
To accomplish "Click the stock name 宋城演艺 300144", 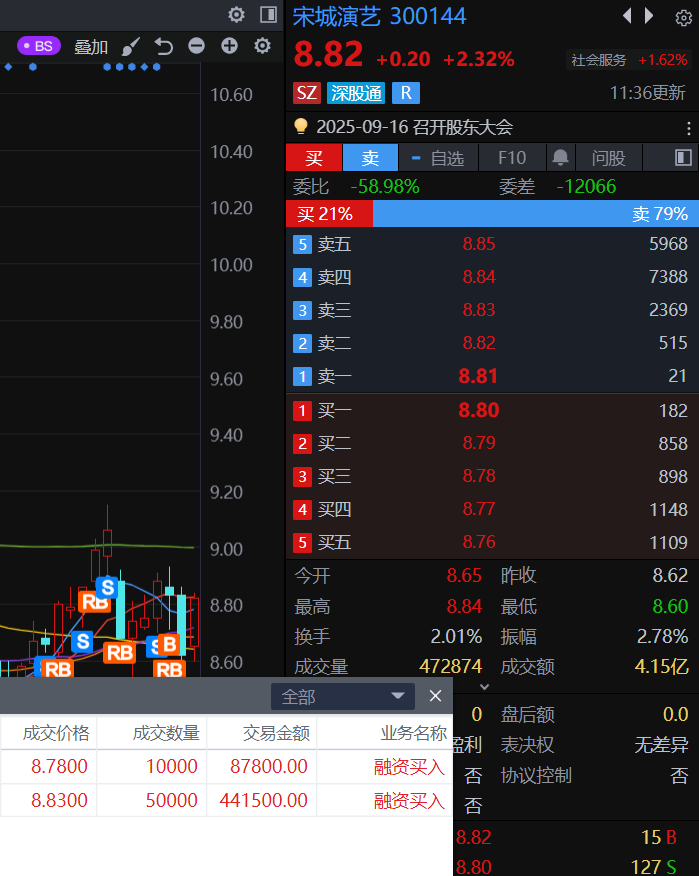I will [x=379, y=17].
